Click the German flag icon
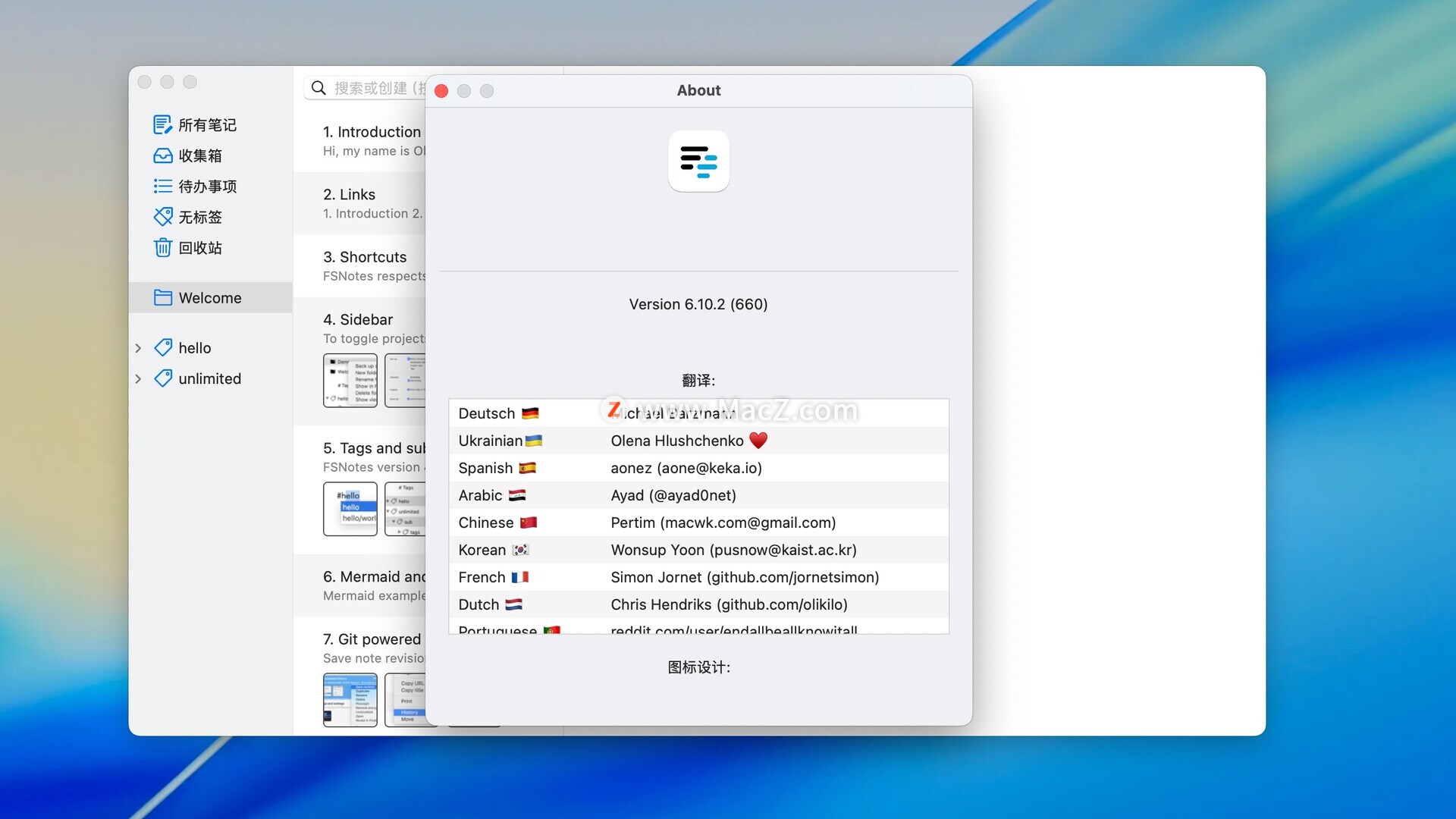The width and height of the screenshot is (1456, 819). [x=530, y=413]
